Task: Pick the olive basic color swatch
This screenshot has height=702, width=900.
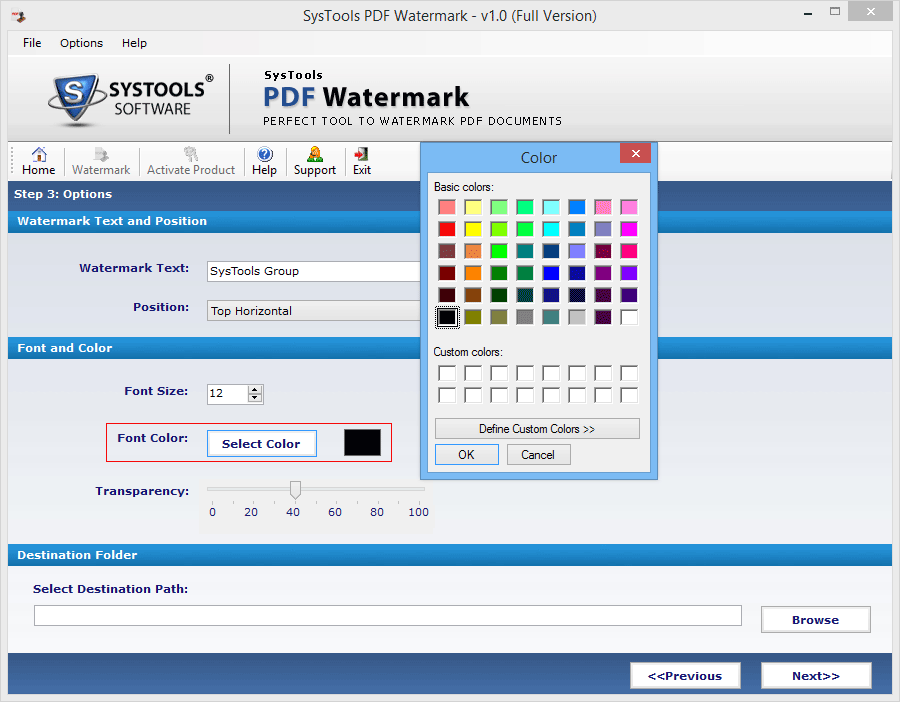Action: [473, 317]
